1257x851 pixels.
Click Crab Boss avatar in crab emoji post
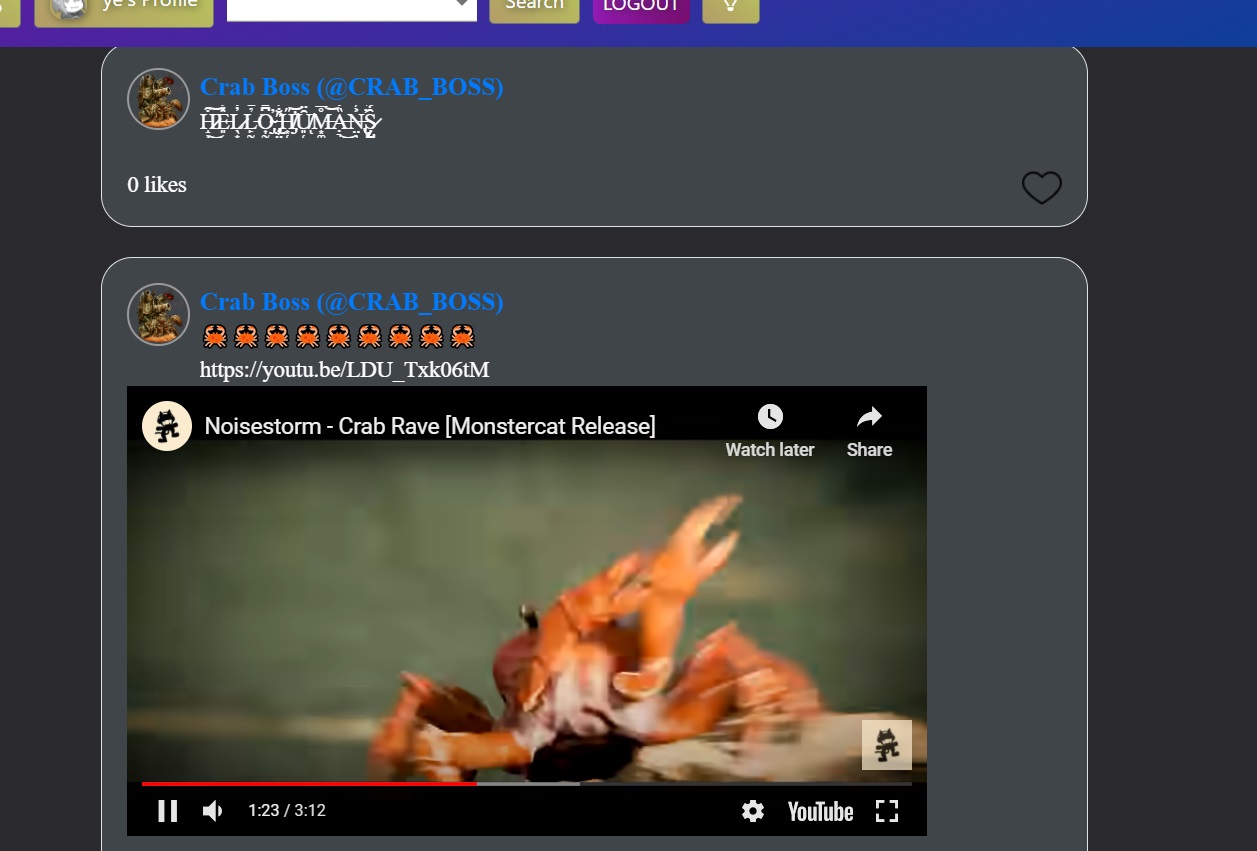[x=159, y=314]
